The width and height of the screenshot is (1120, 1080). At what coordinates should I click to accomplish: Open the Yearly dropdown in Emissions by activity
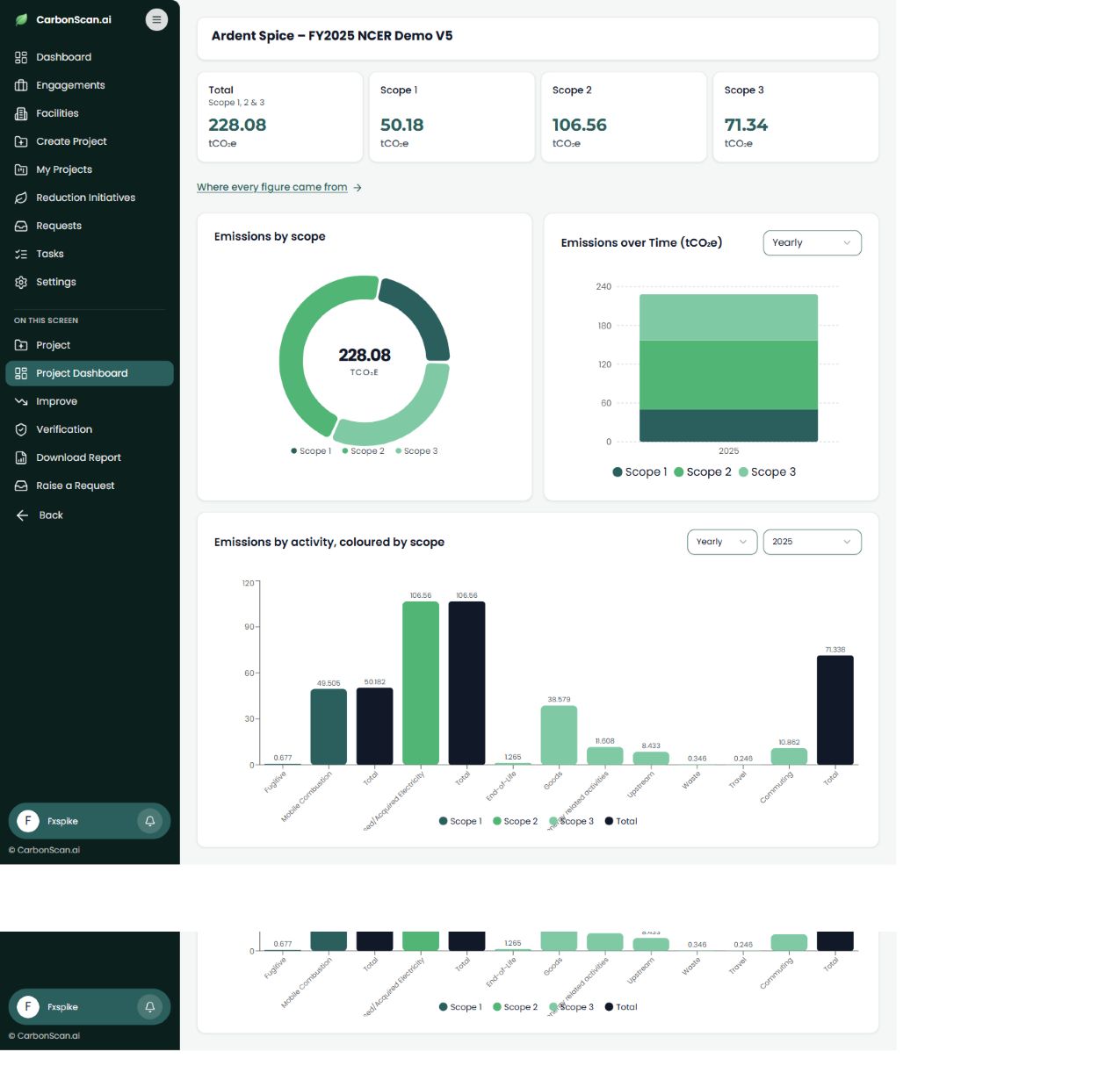(x=722, y=542)
